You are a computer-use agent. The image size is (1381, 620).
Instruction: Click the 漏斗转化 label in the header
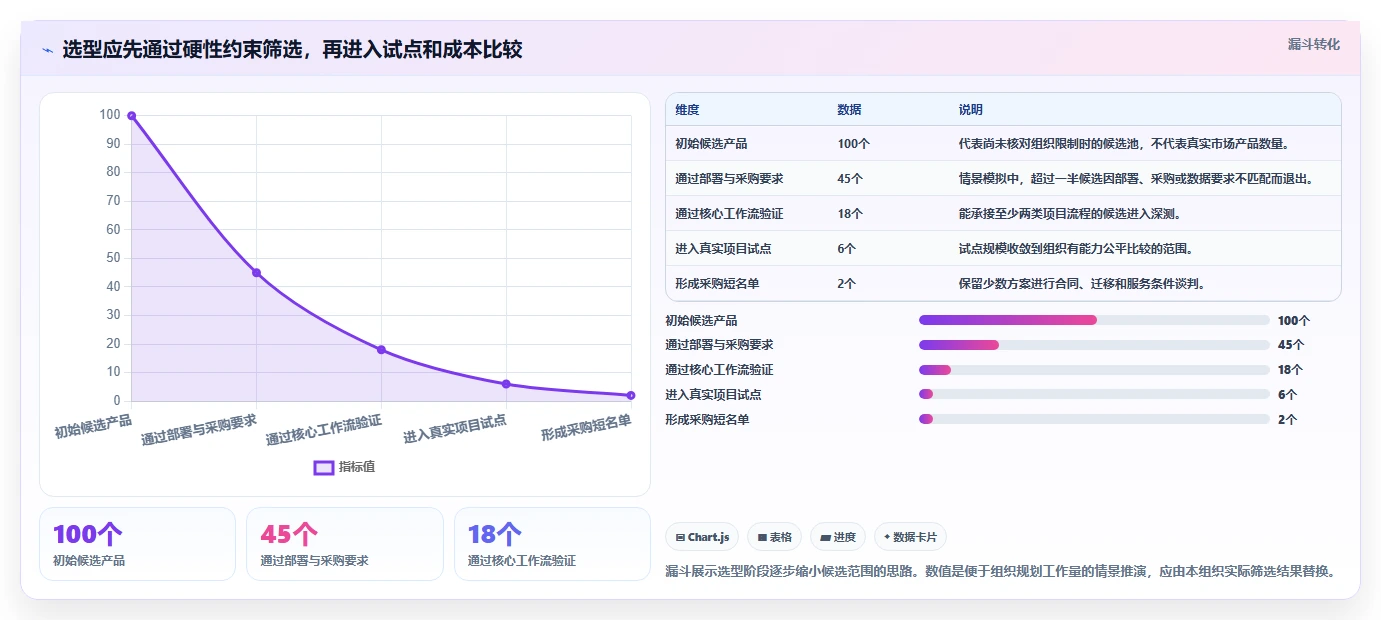[x=1313, y=44]
